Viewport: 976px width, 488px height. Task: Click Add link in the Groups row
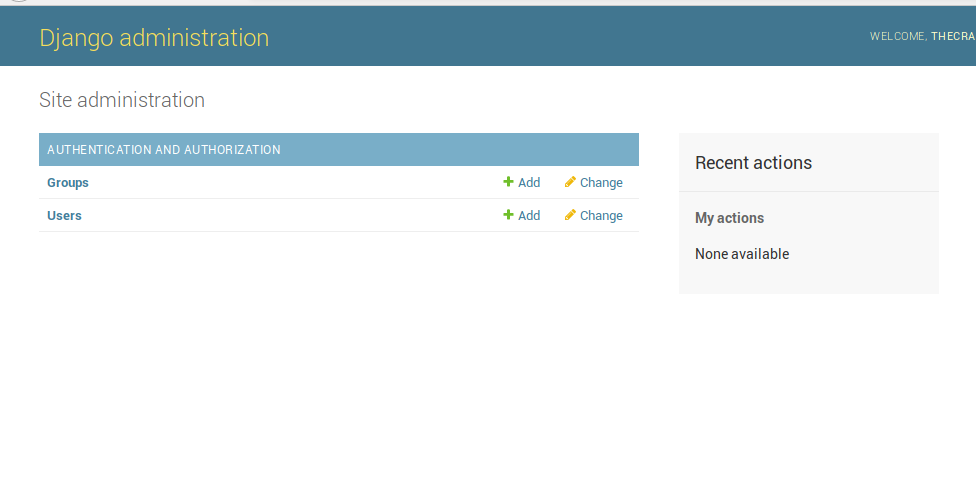[529, 182]
